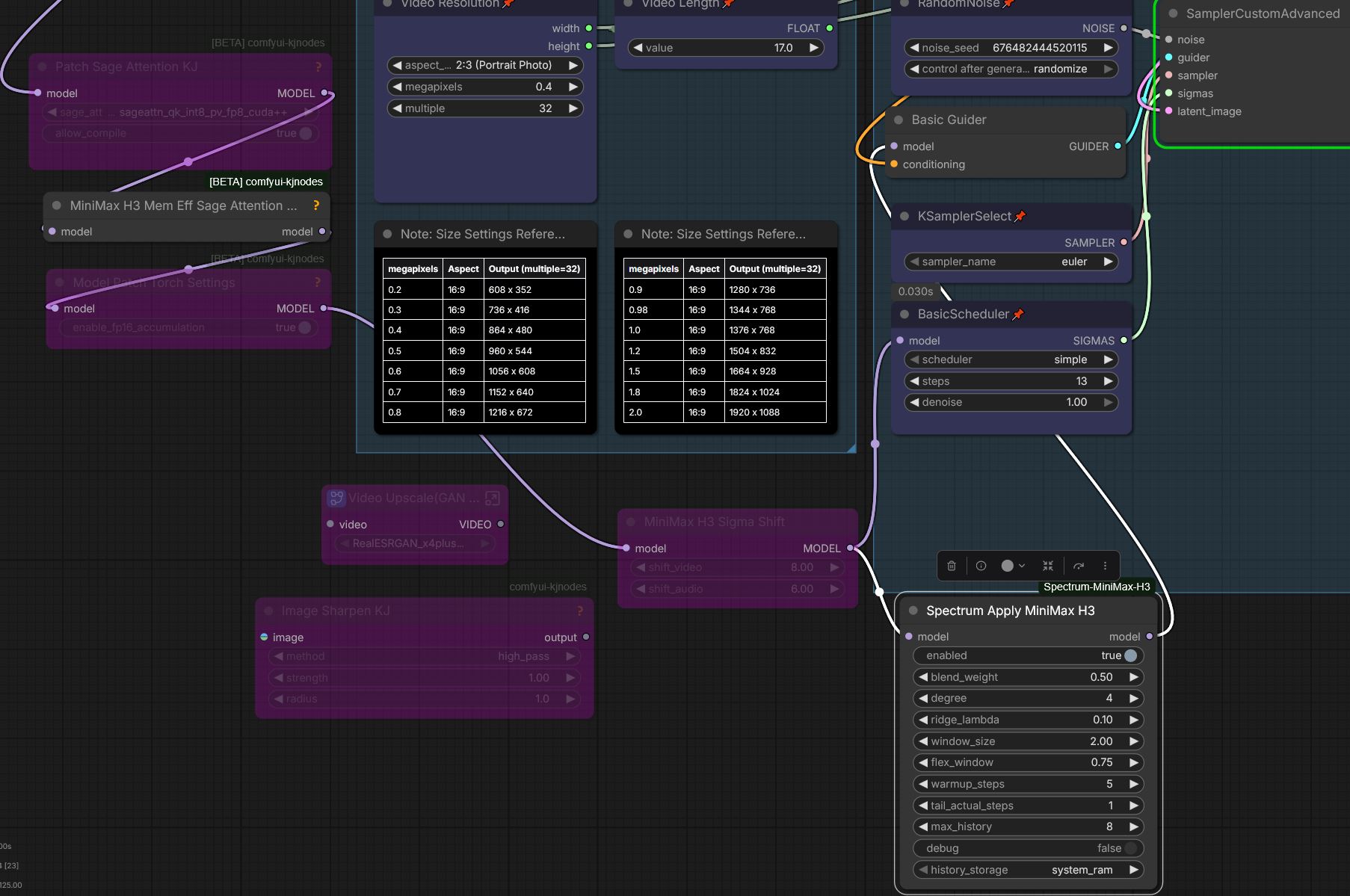Unpin the KSamplerSelect node
Image resolution: width=1350 pixels, height=896 pixels.
tap(1020, 216)
